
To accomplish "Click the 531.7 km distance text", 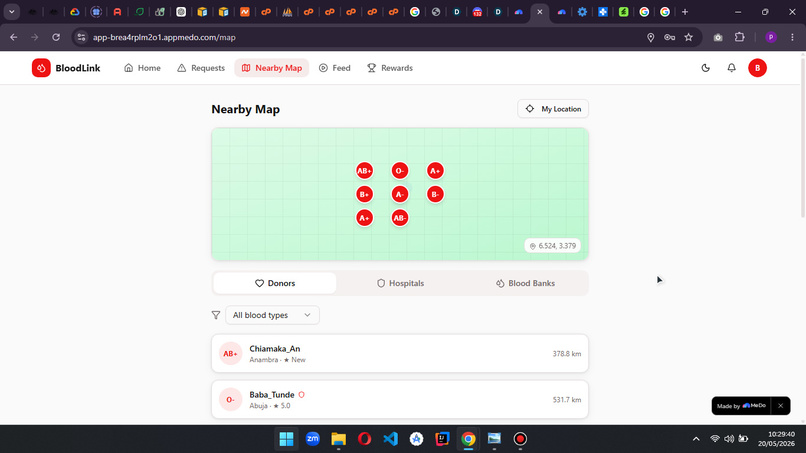I will pos(566,400).
